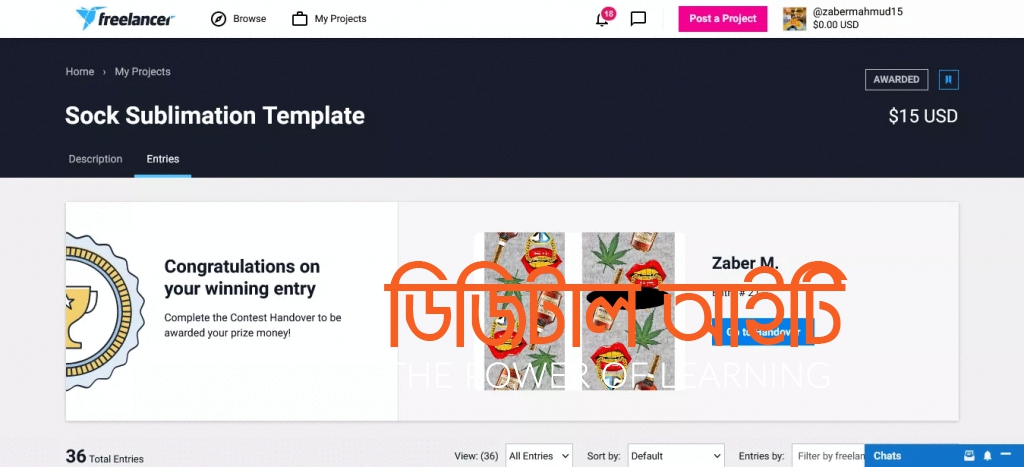The image size is (1024, 467).
Task: Open the Browse compass icon
Action: click(x=218, y=19)
